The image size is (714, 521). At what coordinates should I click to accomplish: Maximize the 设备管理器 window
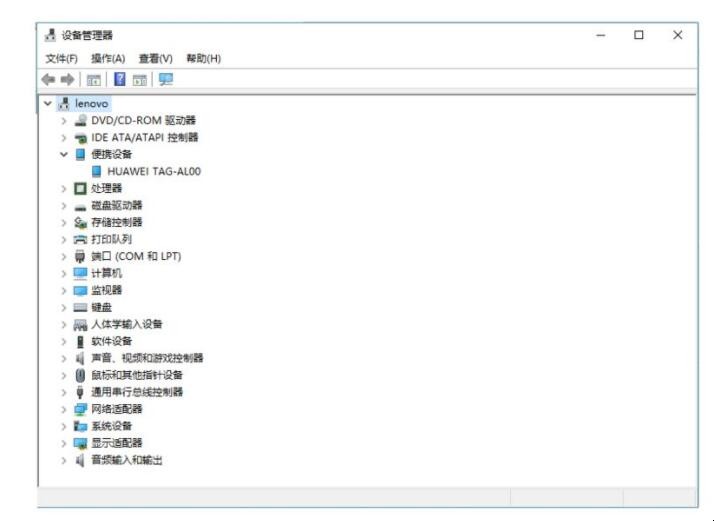[638, 35]
